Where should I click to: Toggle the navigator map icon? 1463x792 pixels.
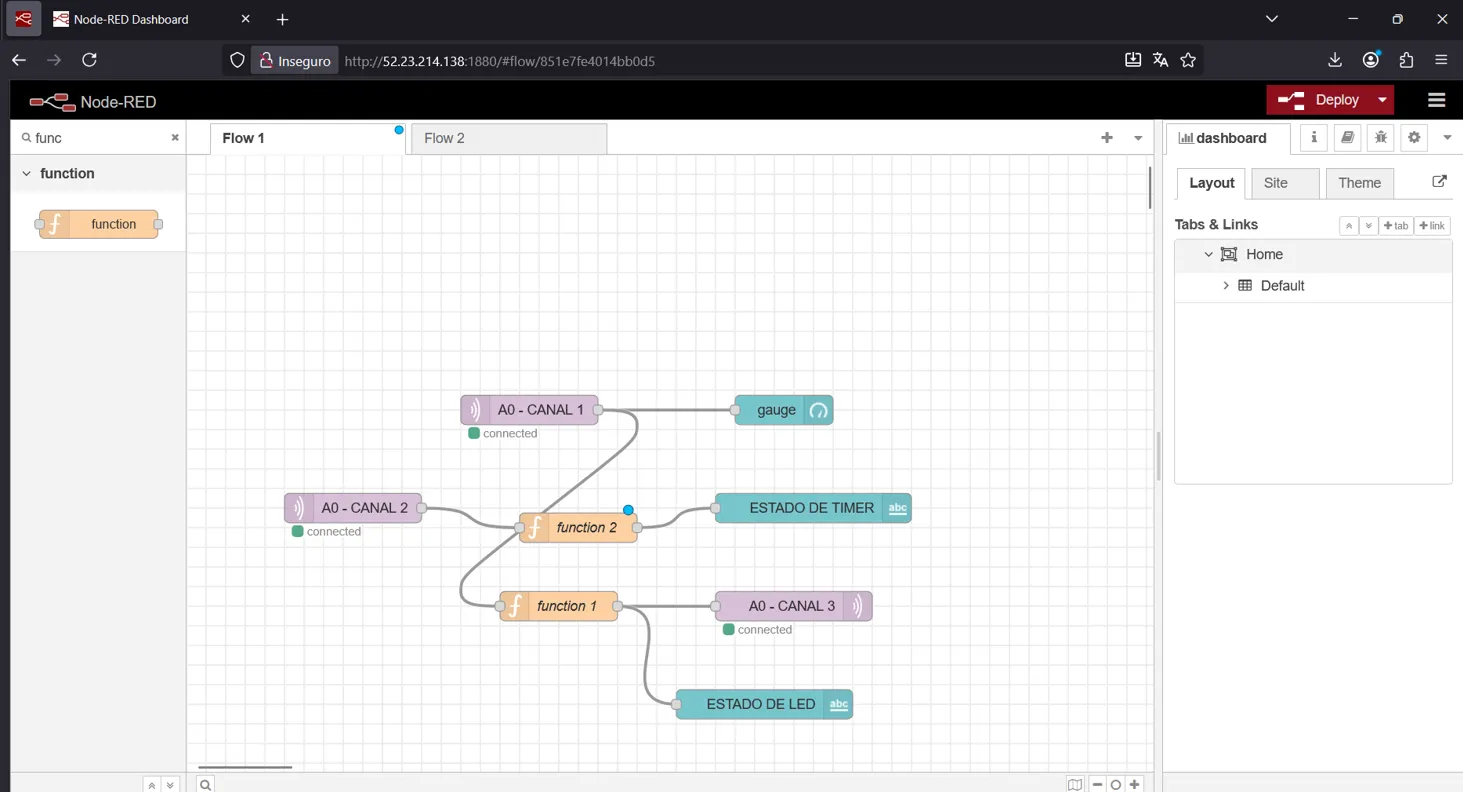(x=1075, y=785)
